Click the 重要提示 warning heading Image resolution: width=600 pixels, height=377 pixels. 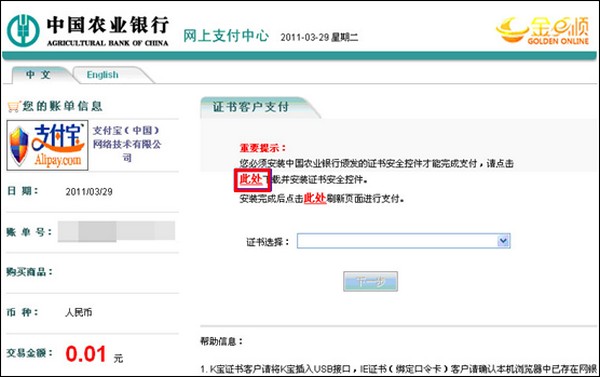pos(263,148)
